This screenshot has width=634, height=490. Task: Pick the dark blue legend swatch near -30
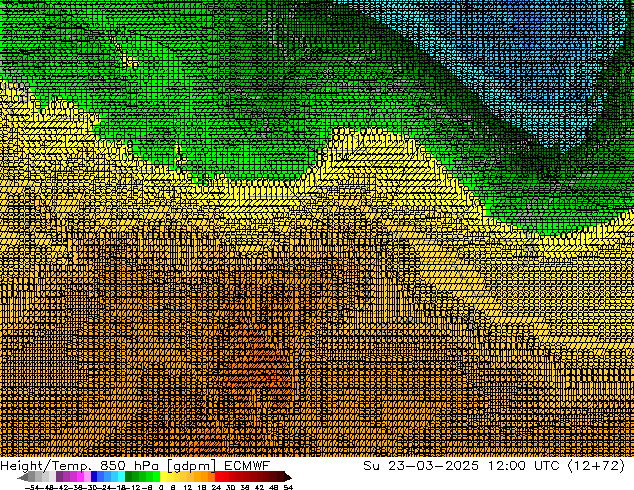tap(94, 476)
